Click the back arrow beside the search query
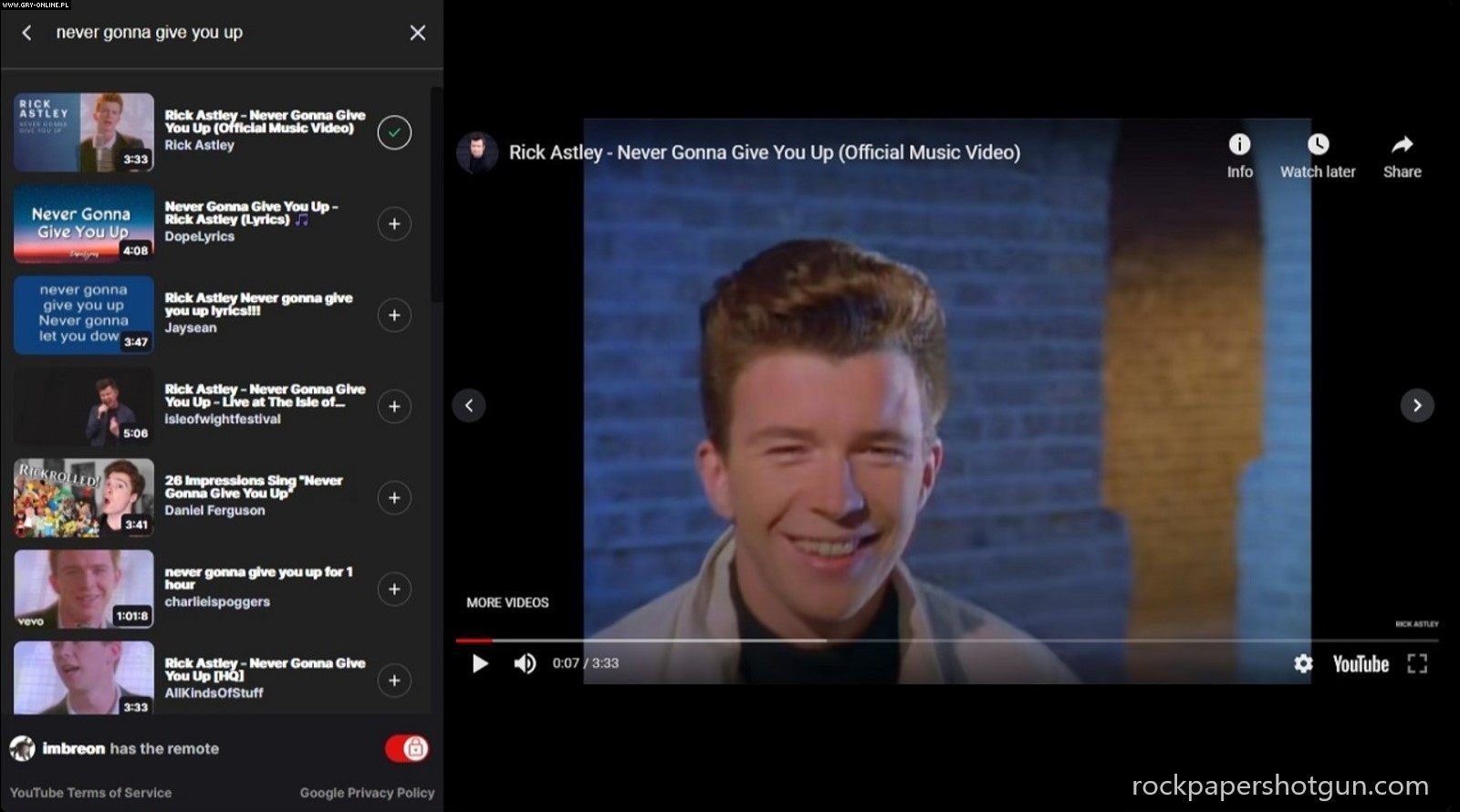Image resolution: width=1460 pixels, height=812 pixels. (x=27, y=33)
